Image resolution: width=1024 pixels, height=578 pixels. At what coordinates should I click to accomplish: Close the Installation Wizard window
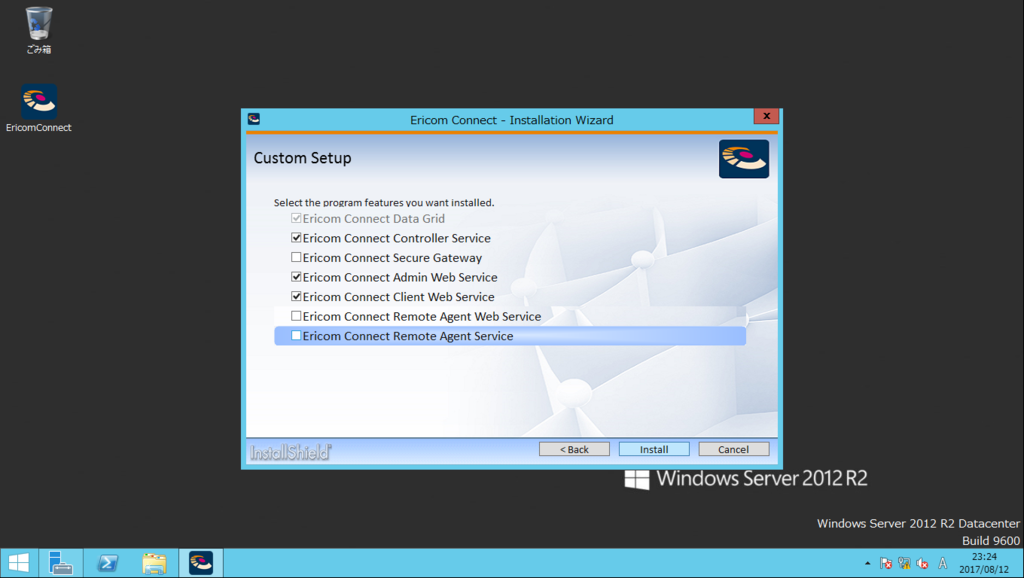766,116
